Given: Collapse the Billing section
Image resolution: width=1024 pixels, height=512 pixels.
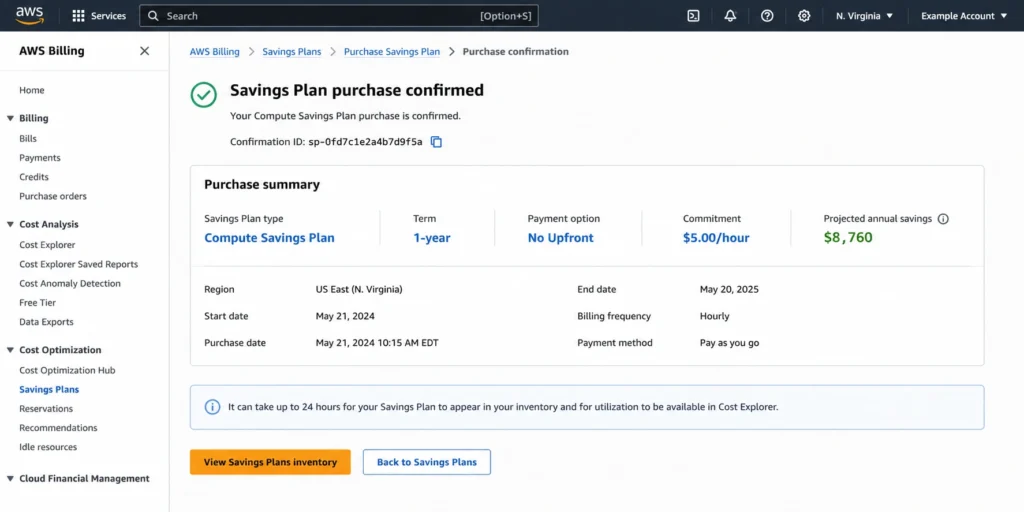Looking at the screenshot, I should click(x=10, y=118).
